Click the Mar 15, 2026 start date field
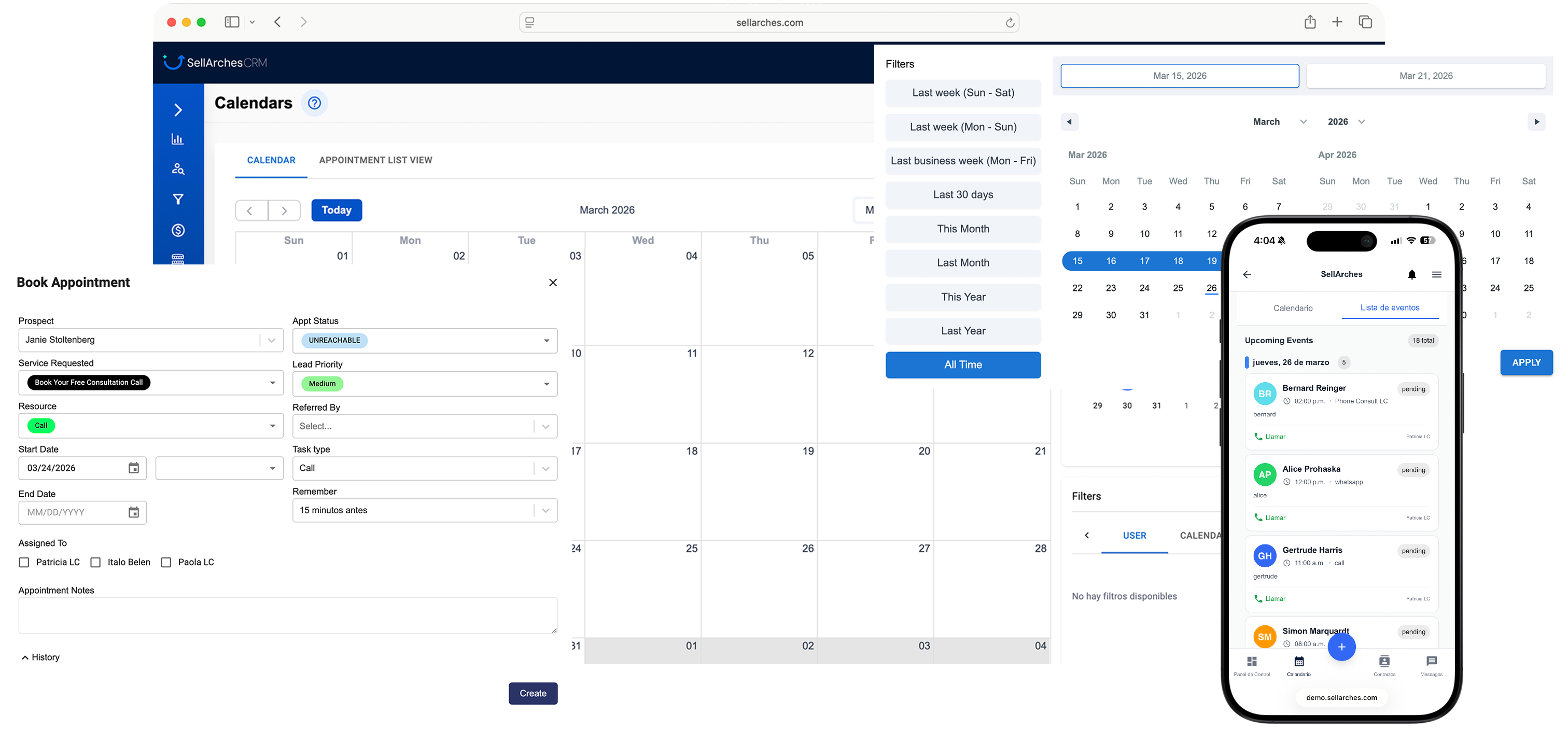The width and height of the screenshot is (1568, 729). click(1179, 76)
